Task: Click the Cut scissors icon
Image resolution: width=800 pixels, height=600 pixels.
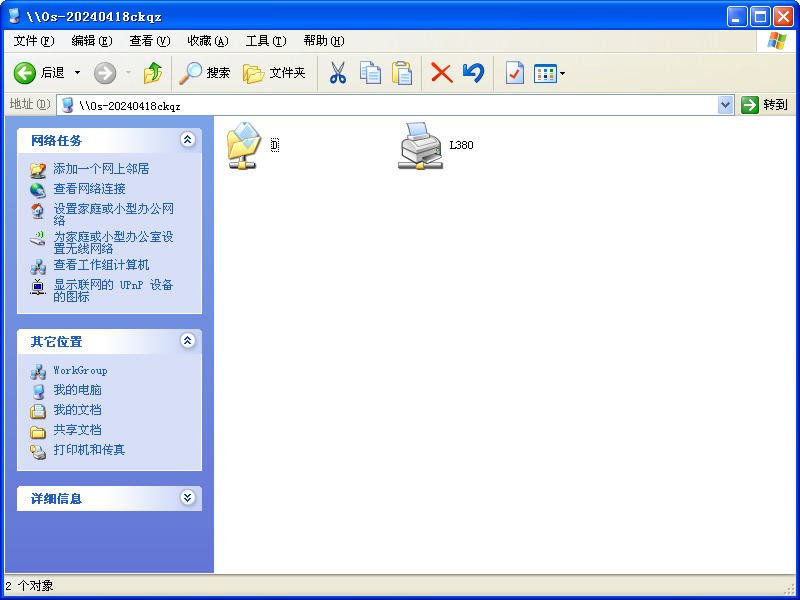Action: tap(338, 73)
